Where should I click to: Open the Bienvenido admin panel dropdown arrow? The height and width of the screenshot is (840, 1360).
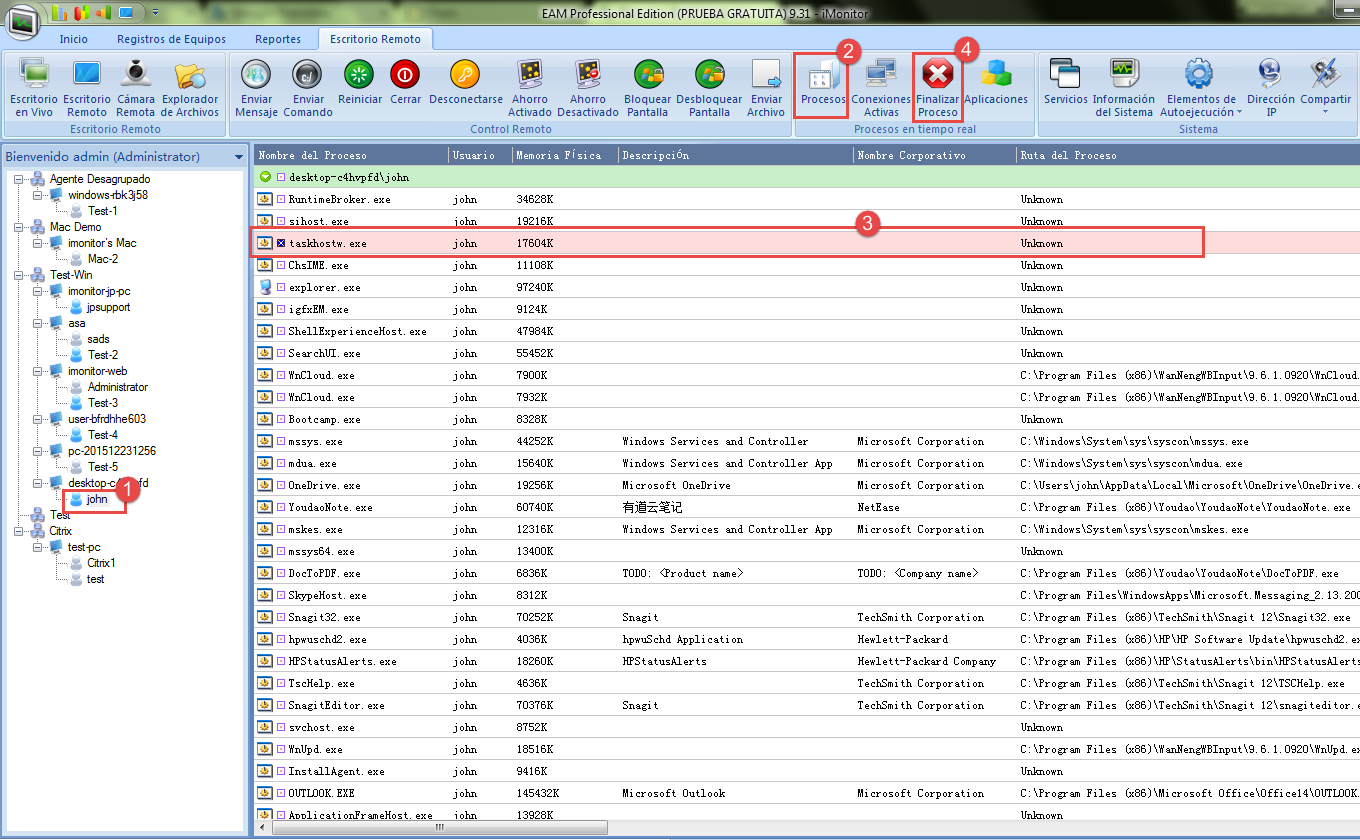click(238, 157)
